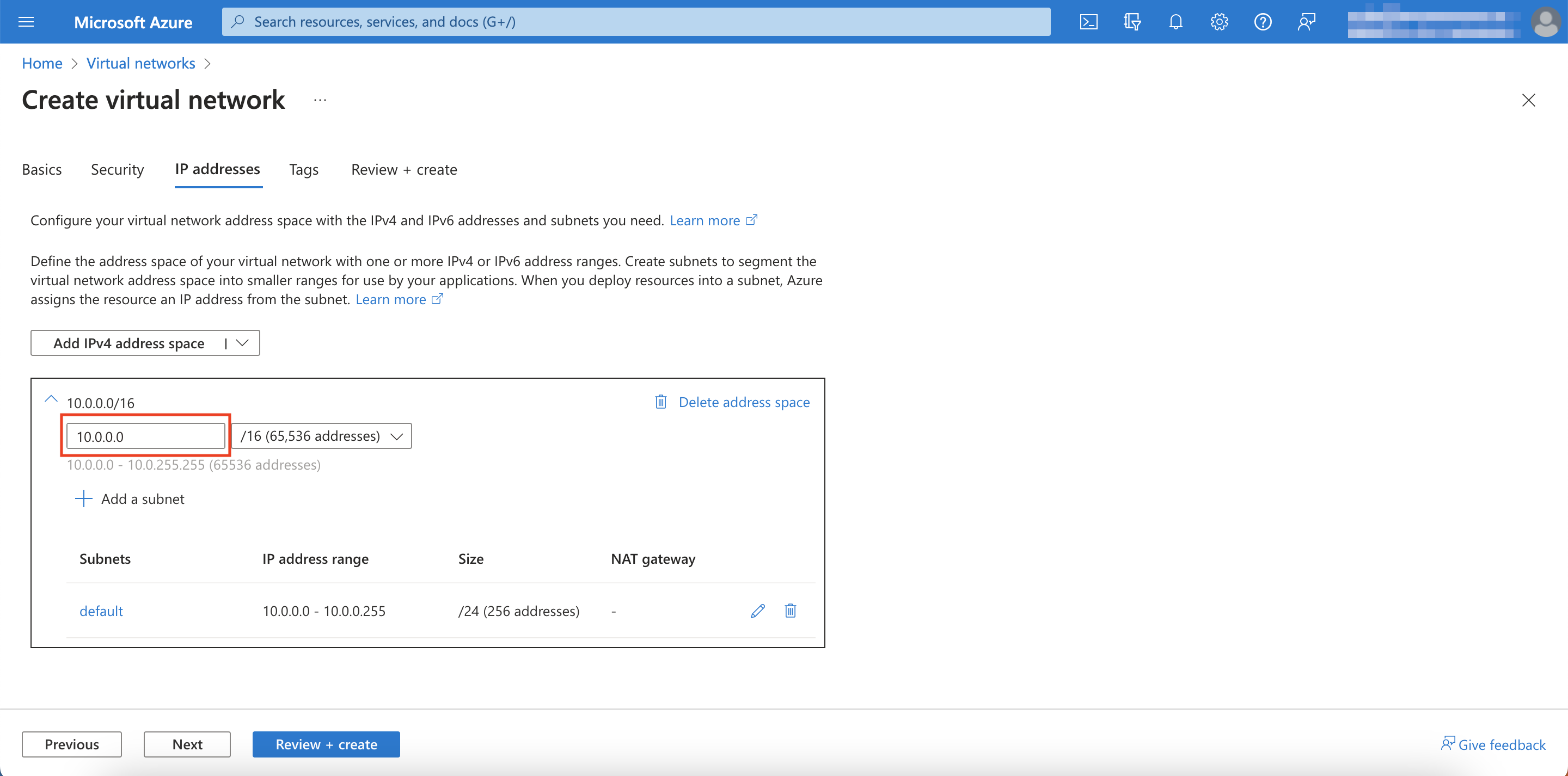Edit the default subnet with pencil icon
The image size is (1568, 776).
click(757, 611)
